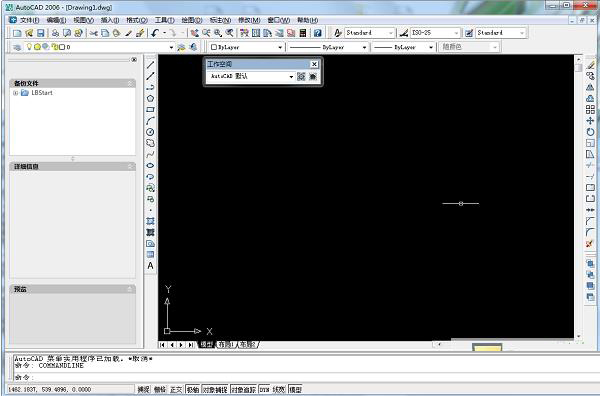
Task: Select the Multiline Text 'A' tool
Action: [x=150, y=266]
